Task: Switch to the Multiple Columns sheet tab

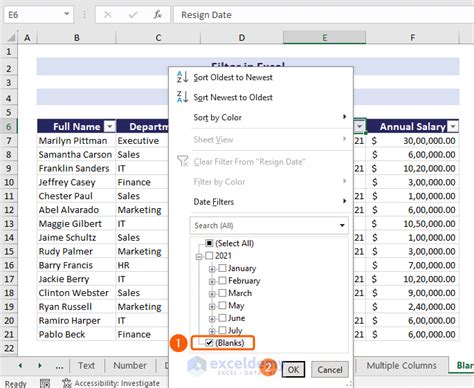Action: [401, 366]
